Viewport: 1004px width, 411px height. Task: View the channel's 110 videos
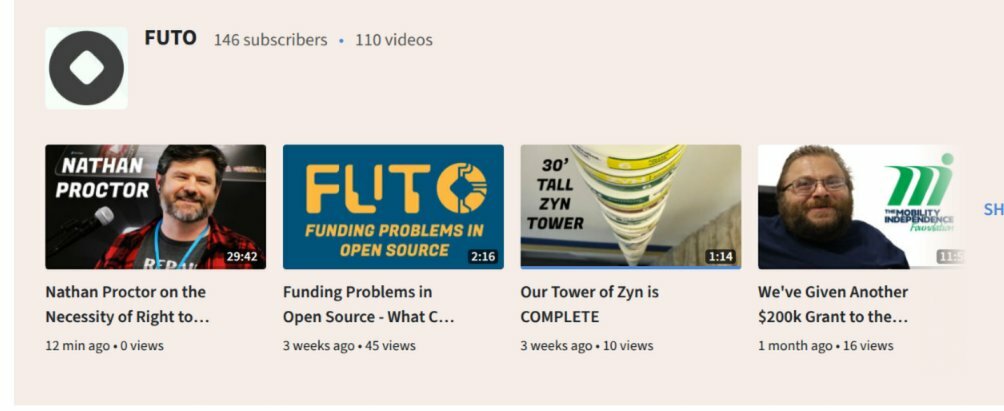pyautogui.click(x=394, y=40)
